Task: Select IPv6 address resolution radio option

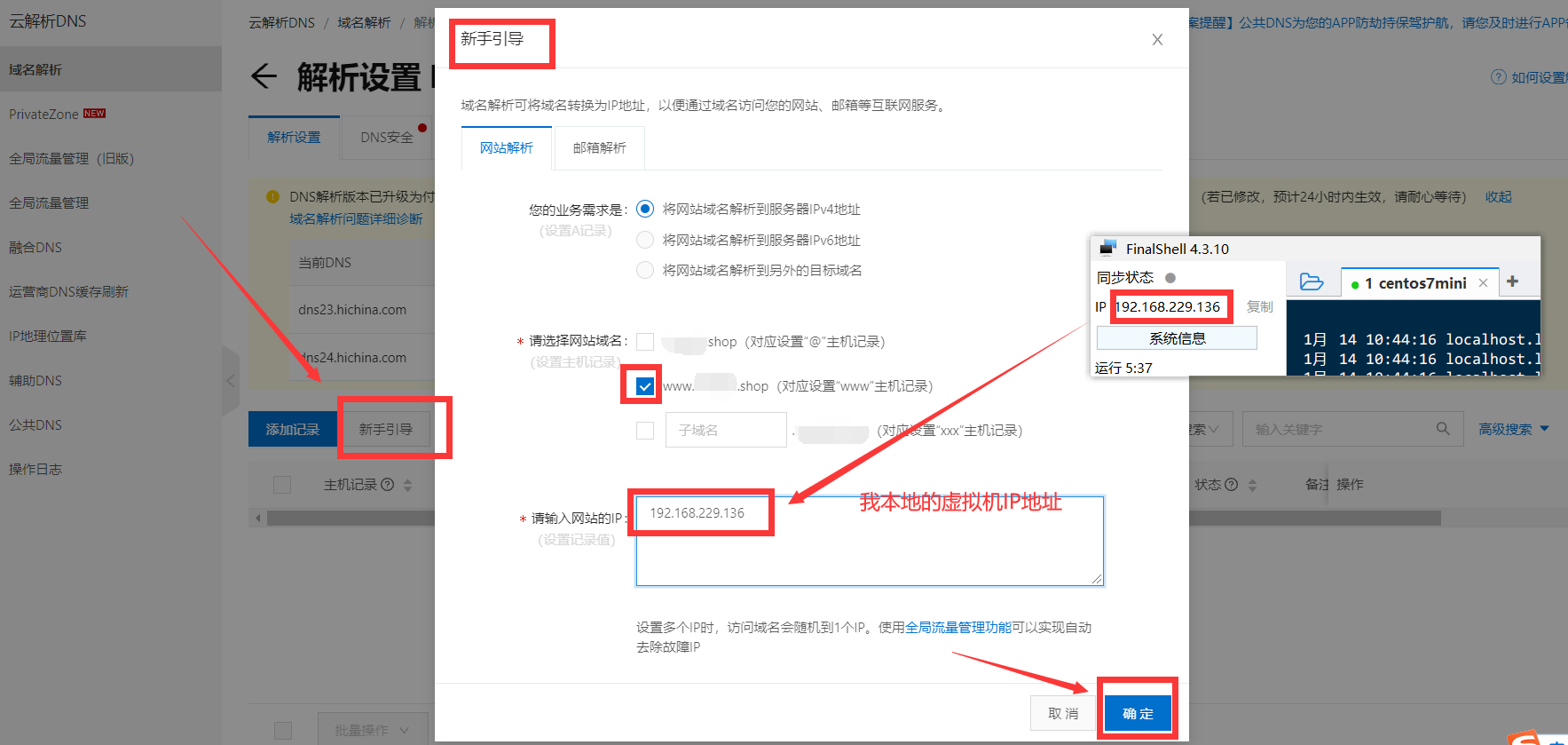Action: point(645,240)
